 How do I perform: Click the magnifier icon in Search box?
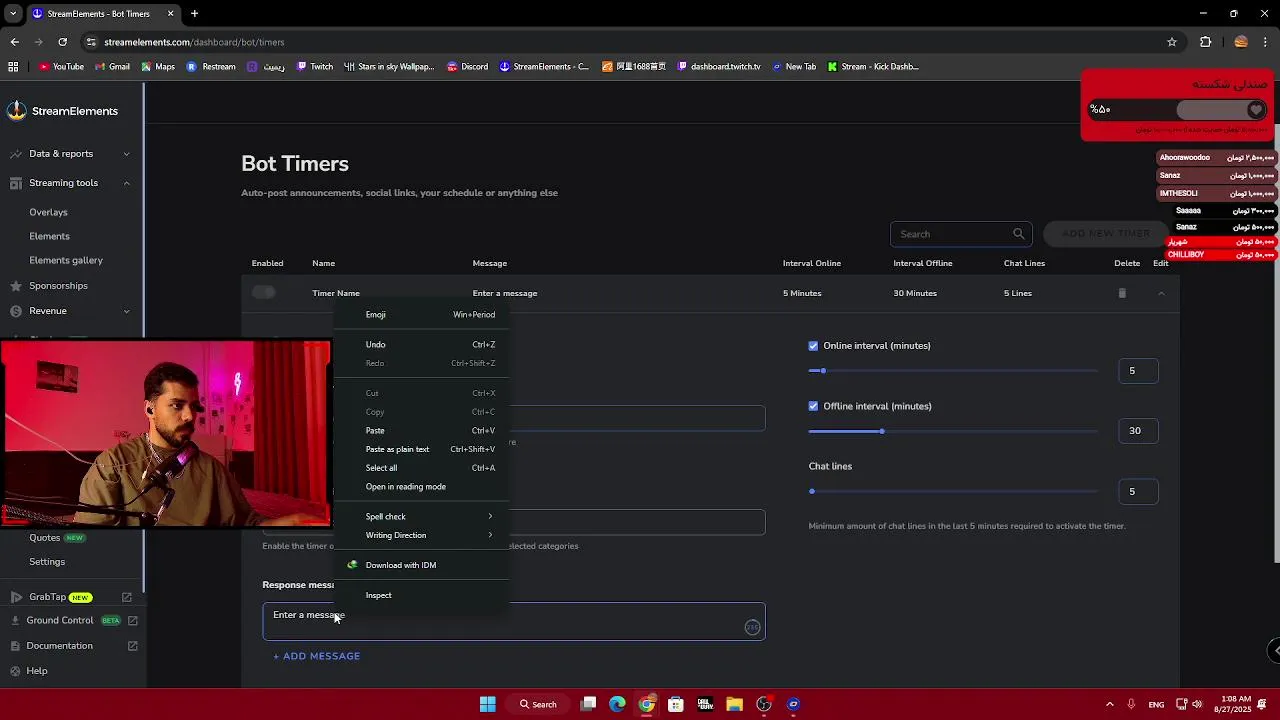[1018, 234]
